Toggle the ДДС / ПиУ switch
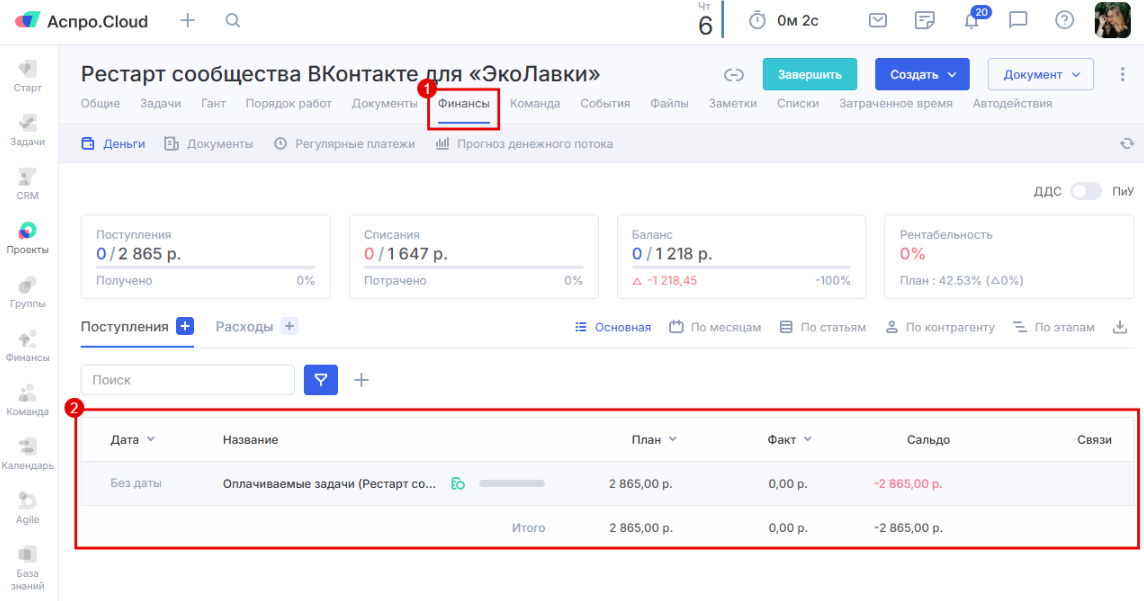This screenshot has height=601, width=1144. (x=1085, y=191)
